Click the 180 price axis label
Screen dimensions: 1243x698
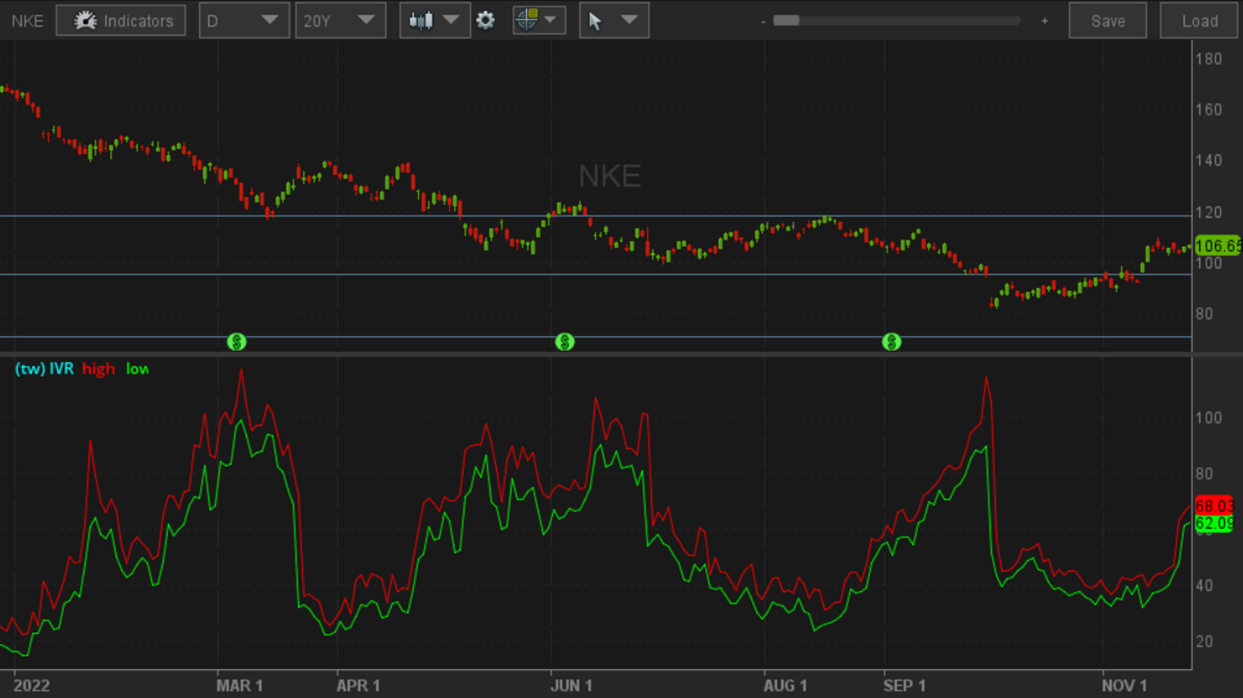pos(1209,59)
